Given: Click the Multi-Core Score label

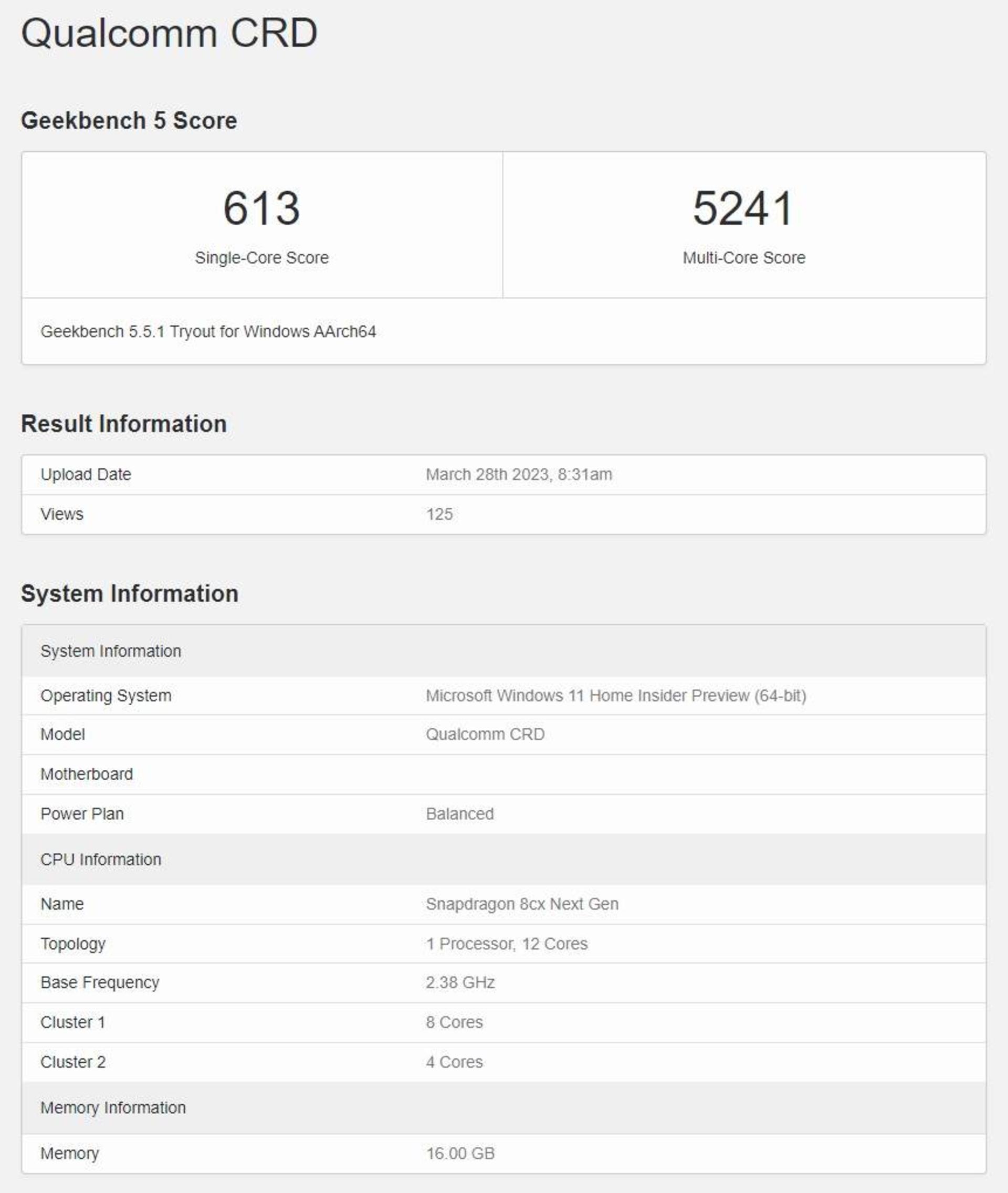Looking at the screenshot, I should pyautogui.click(x=744, y=258).
